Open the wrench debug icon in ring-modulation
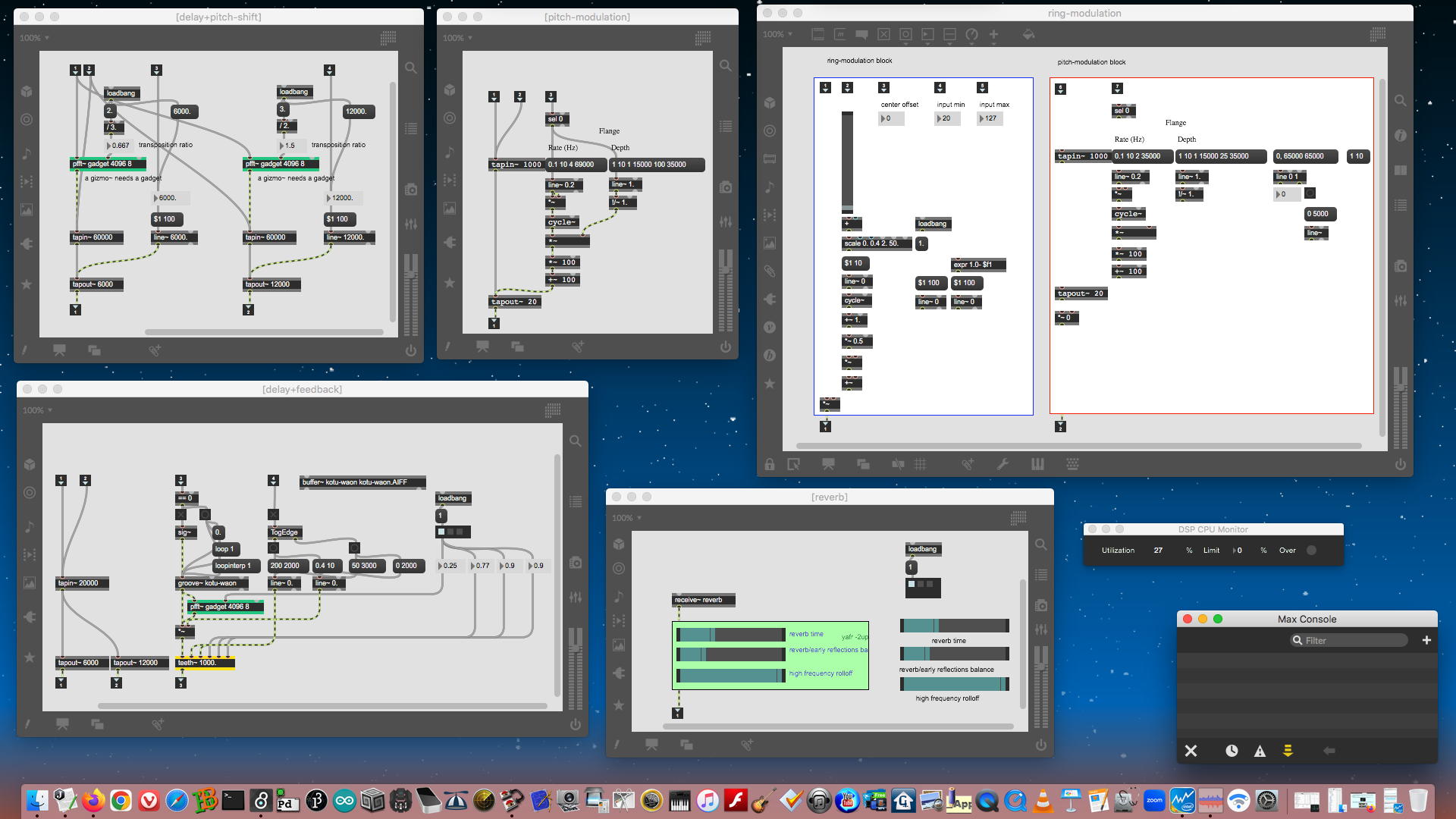The image size is (1456, 819). click(1003, 464)
